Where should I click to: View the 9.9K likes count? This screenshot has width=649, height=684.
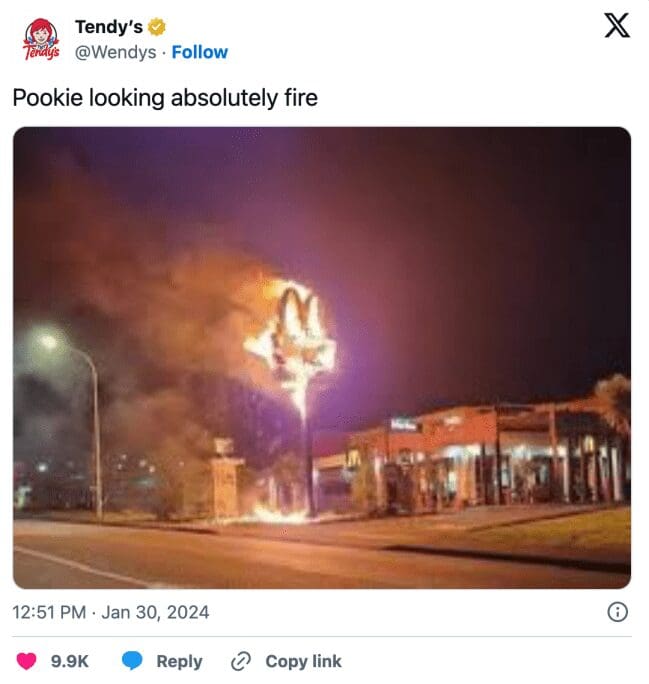click(x=70, y=661)
